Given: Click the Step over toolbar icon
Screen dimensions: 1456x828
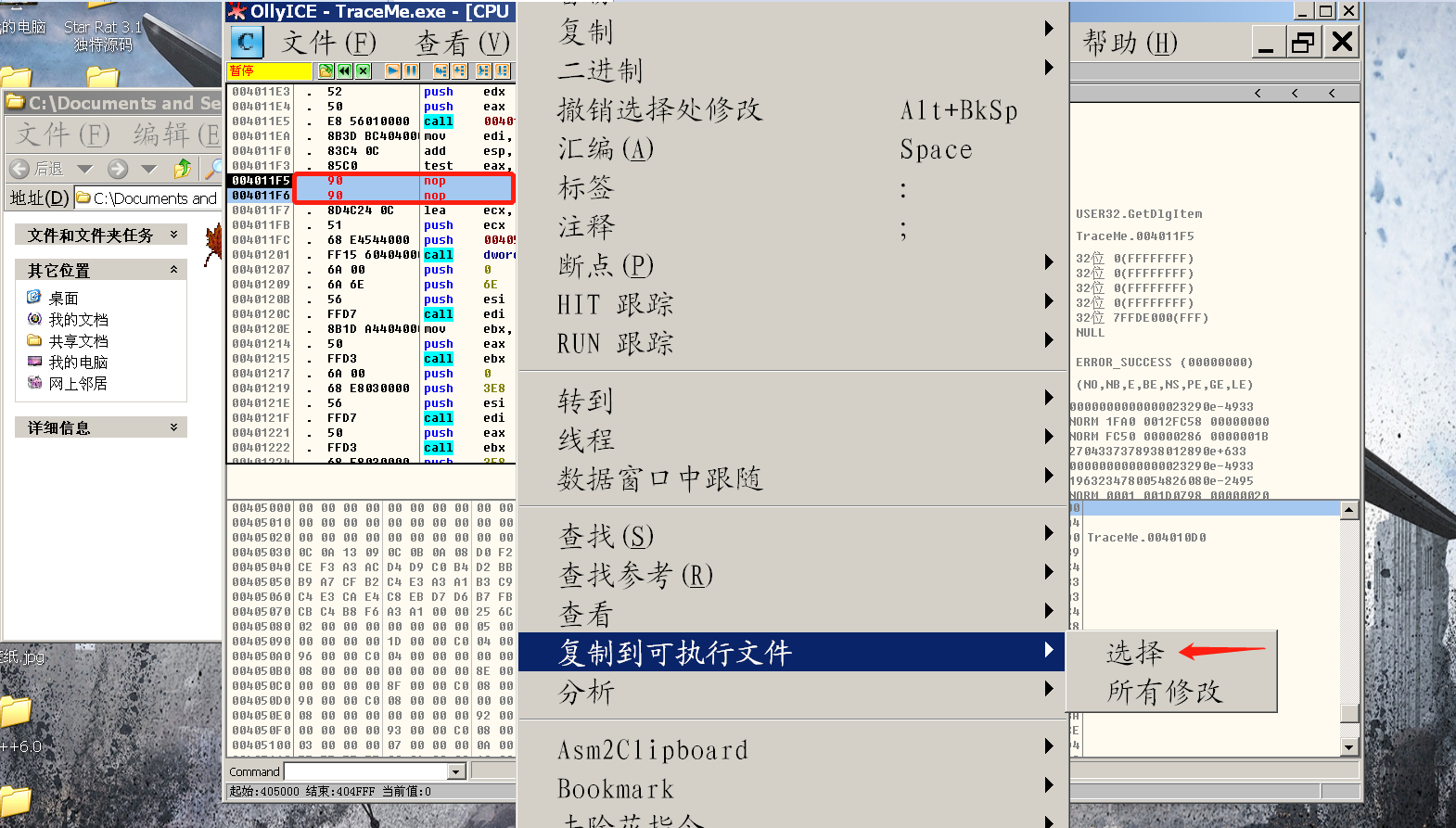Looking at the screenshot, I should point(459,70).
